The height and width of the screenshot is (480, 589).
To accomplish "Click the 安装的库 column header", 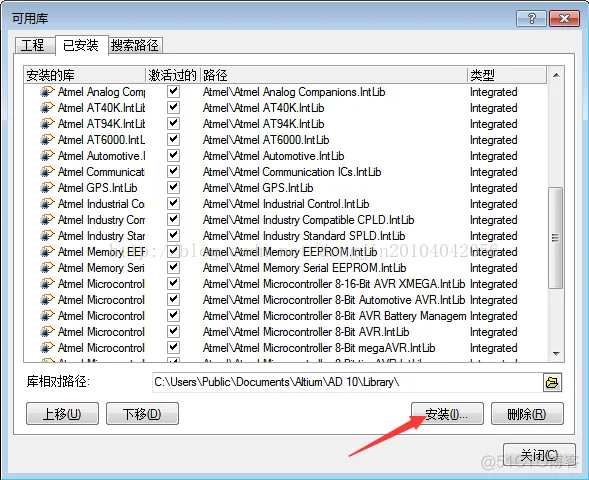I will tap(85, 75).
